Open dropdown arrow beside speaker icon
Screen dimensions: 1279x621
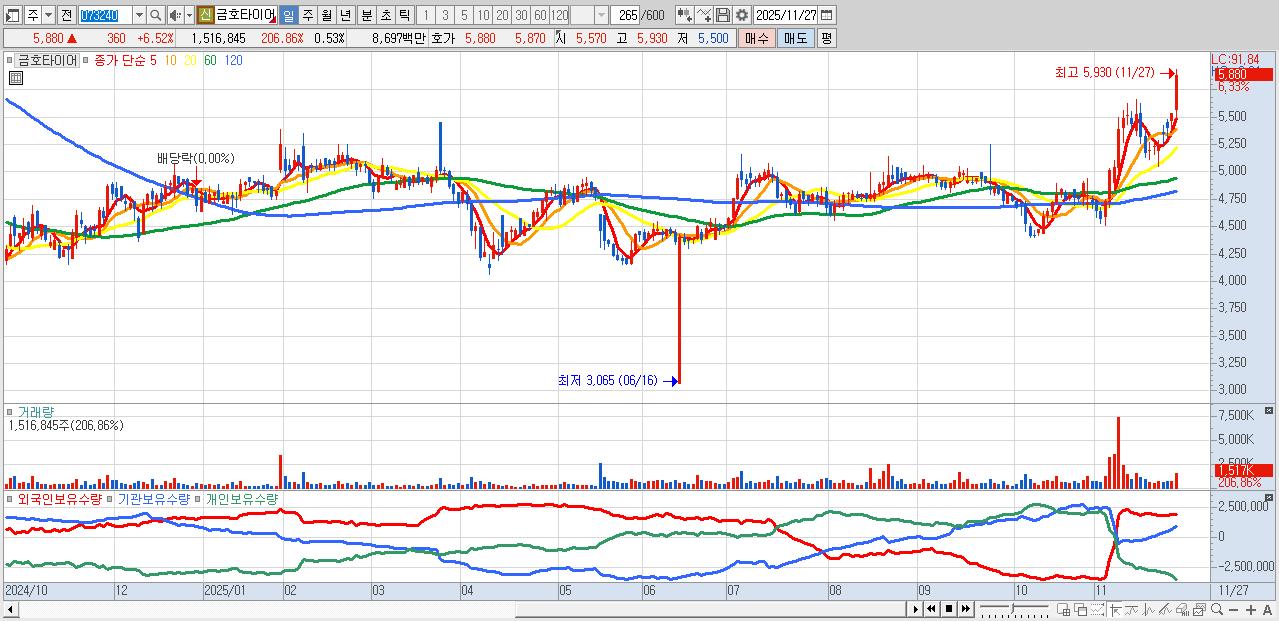tap(189, 15)
